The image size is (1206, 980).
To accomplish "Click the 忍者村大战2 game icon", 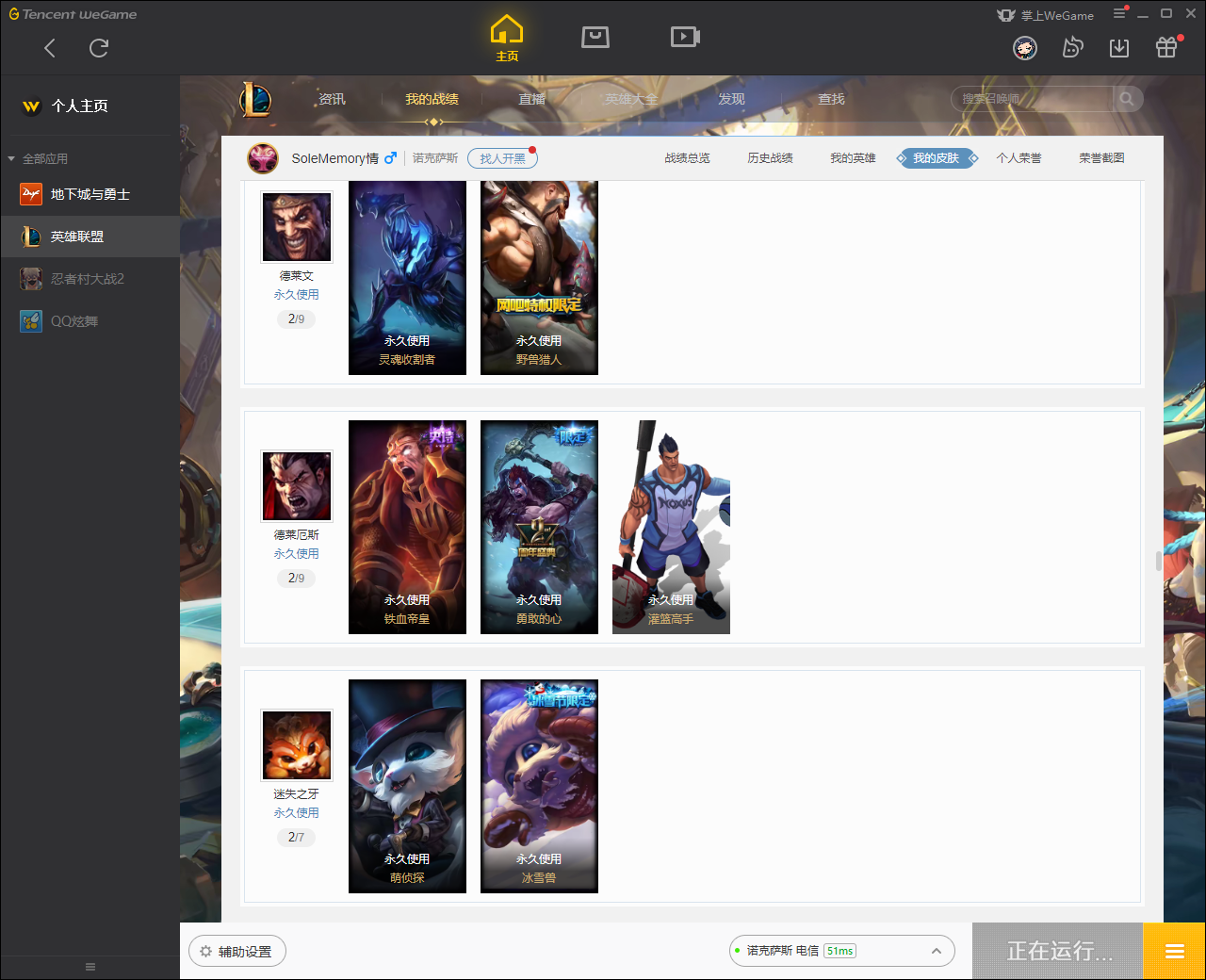I will [x=31, y=279].
